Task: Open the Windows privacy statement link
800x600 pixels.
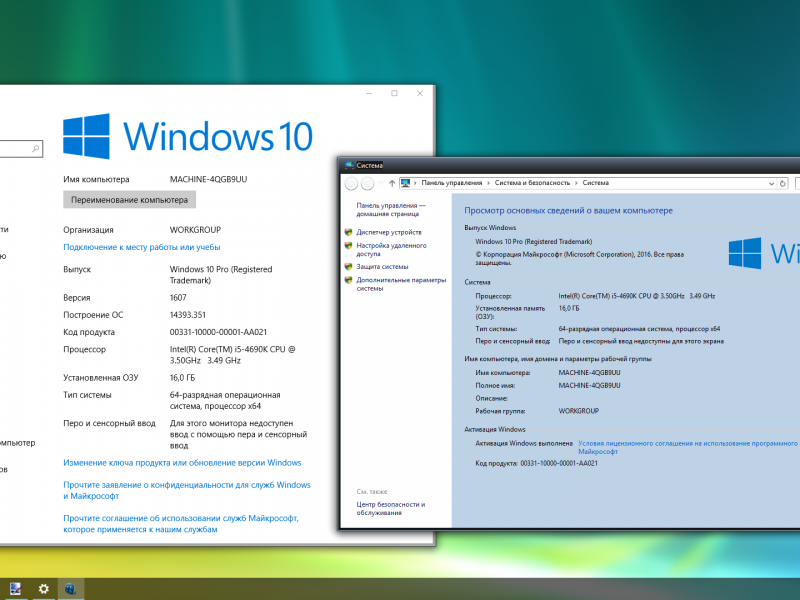Action: (187, 490)
